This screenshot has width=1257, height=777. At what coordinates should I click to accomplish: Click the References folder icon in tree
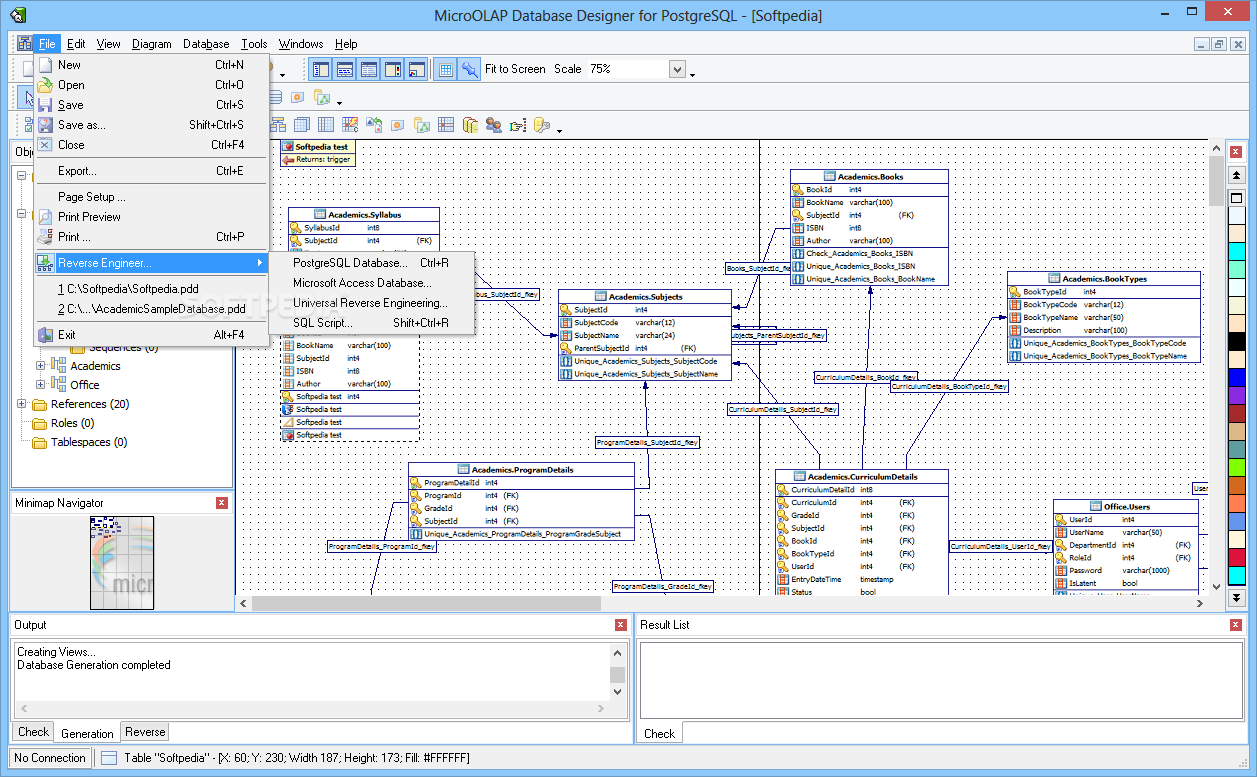40,405
